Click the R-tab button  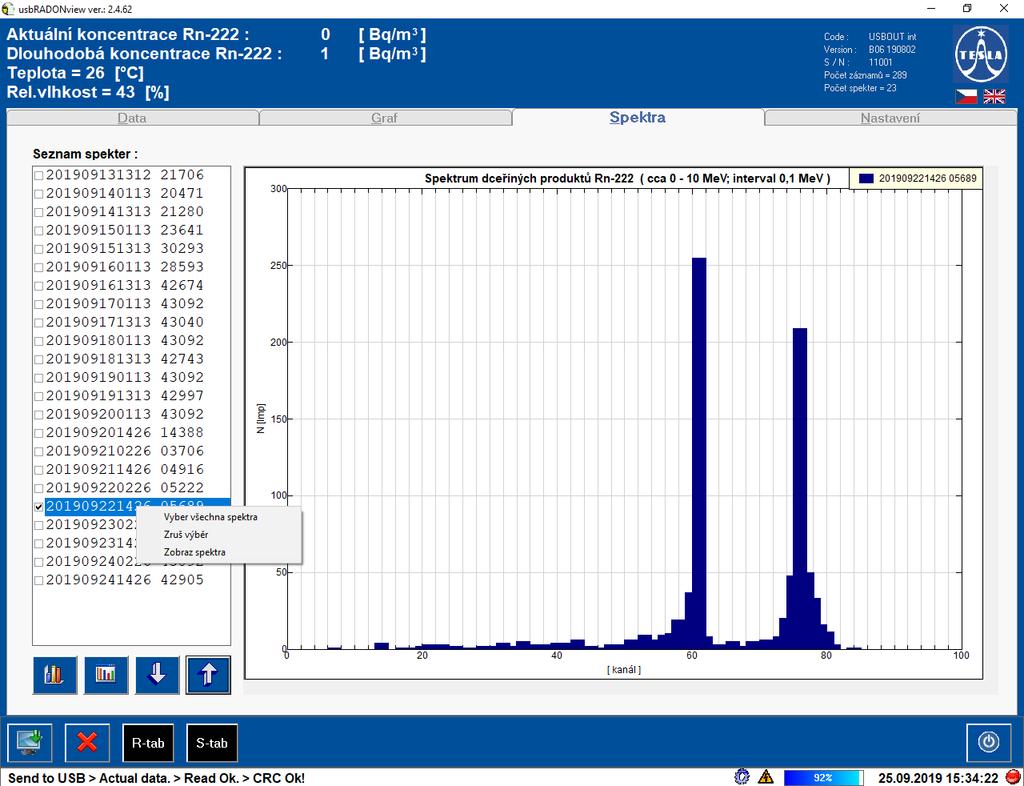(148, 743)
